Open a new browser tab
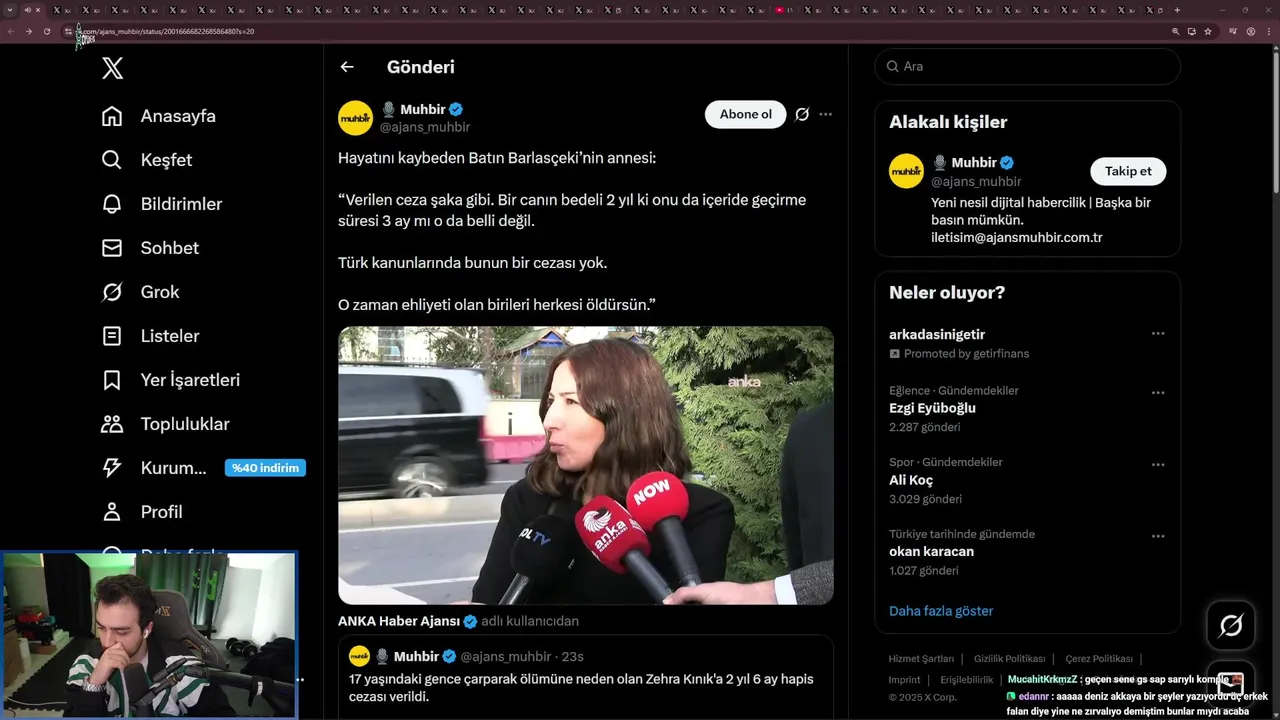The image size is (1280, 720). pyautogui.click(x=1177, y=10)
